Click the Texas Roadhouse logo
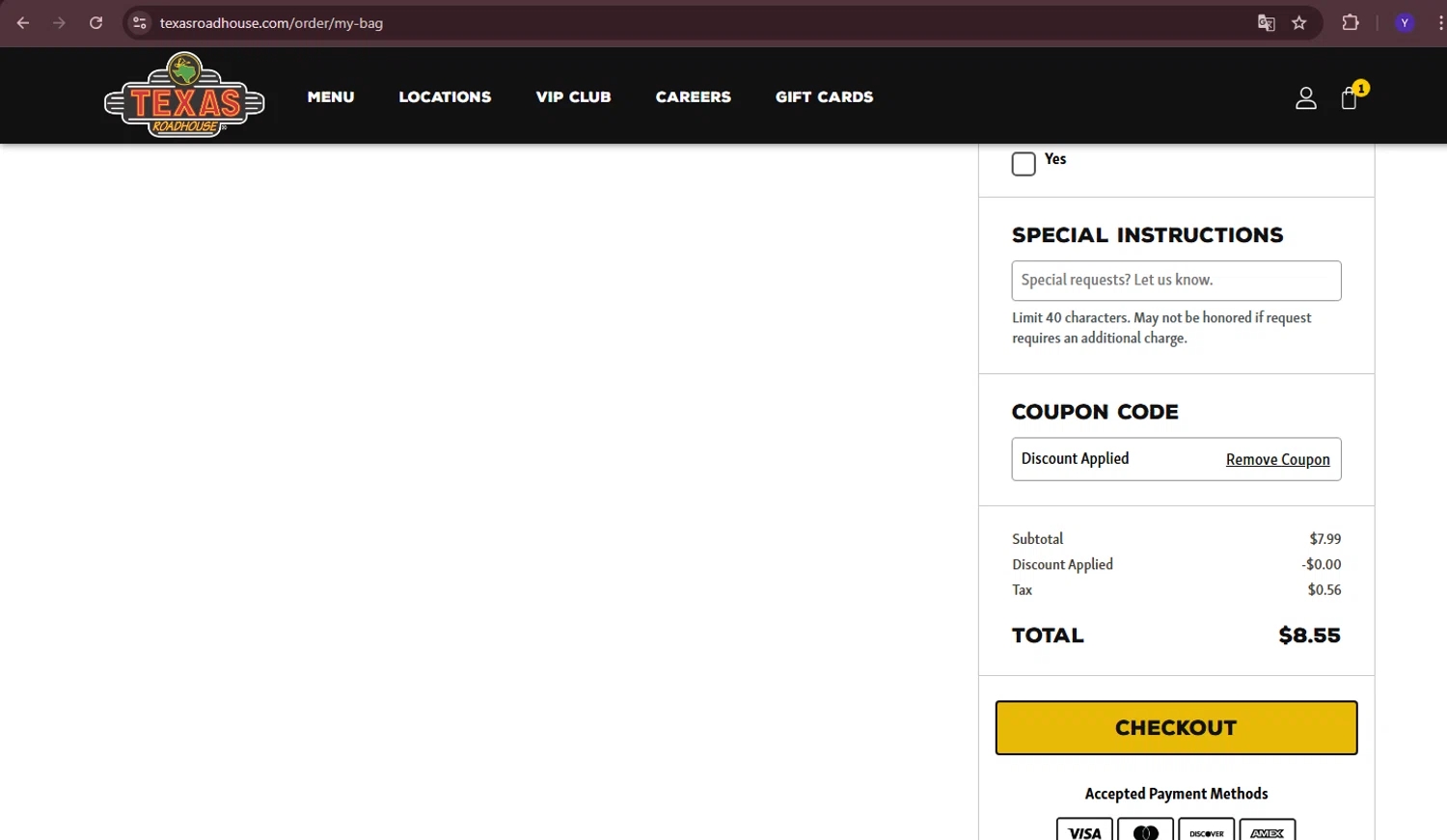Image resolution: width=1447 pixels, height=840 pixels. [184, 95]
